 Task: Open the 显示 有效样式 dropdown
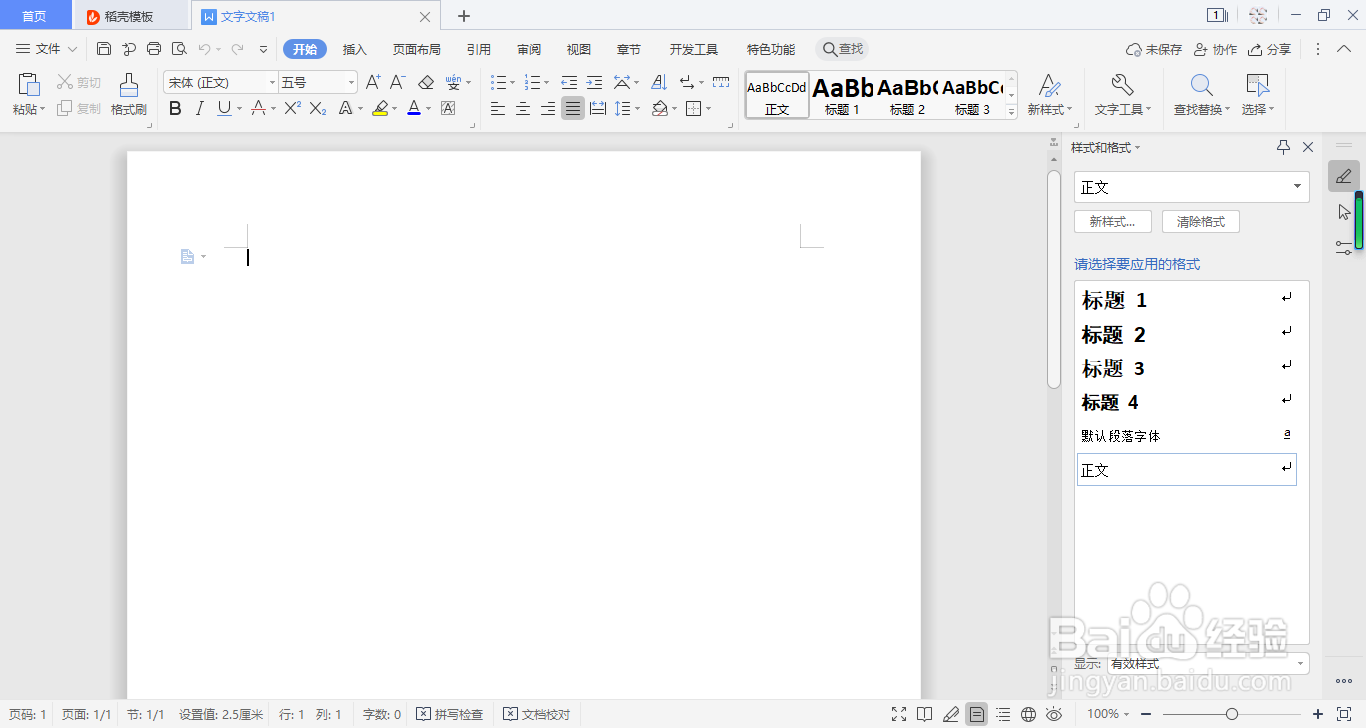1207,664
